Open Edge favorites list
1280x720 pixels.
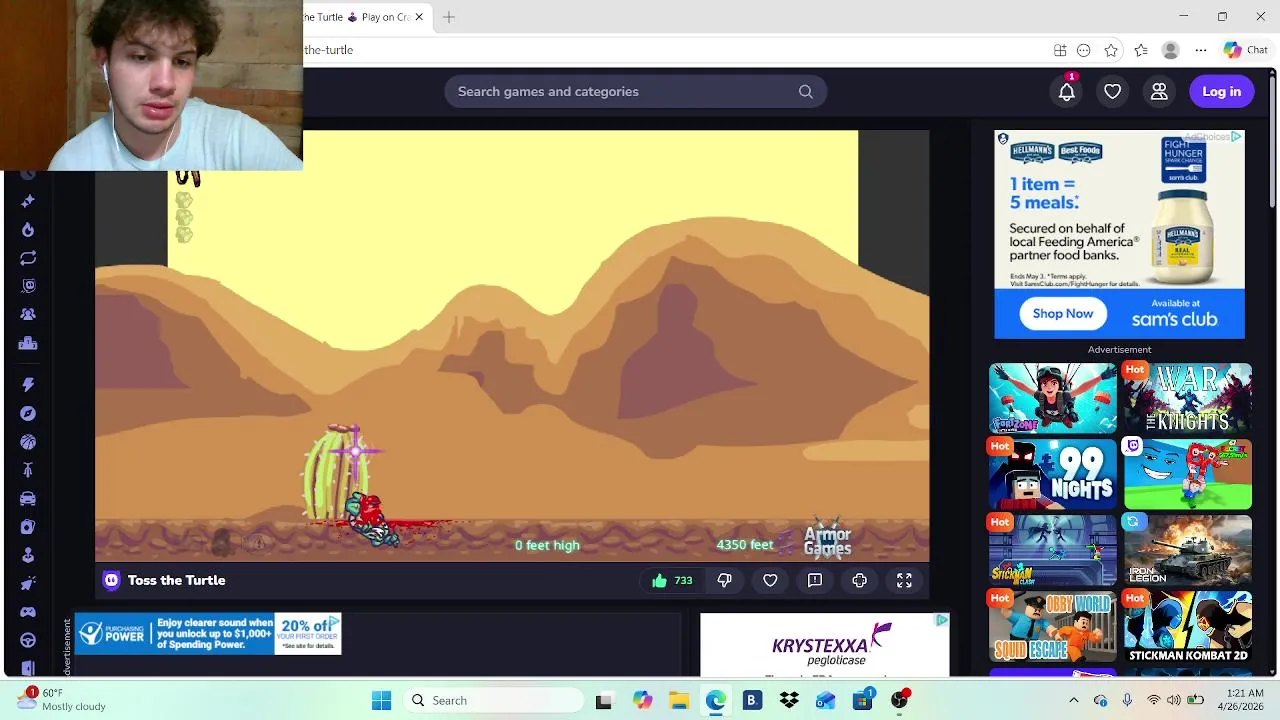(x=1141, y=50)
